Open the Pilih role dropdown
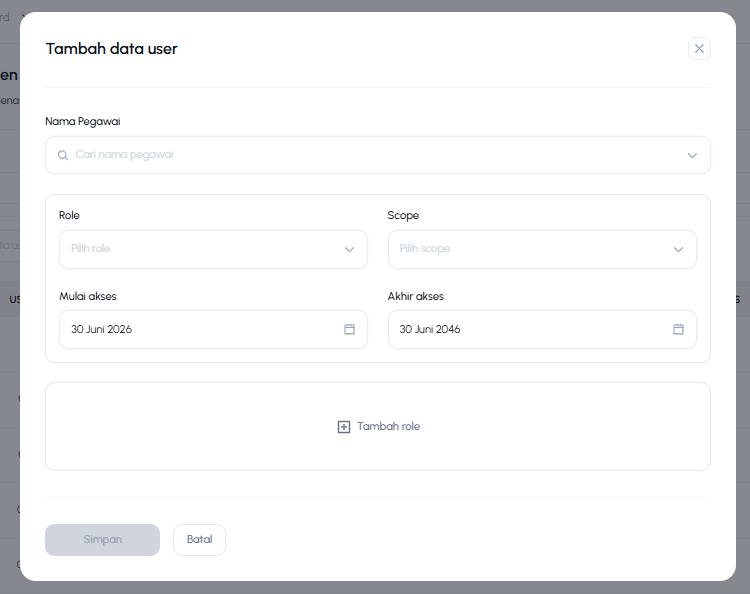This screenshot has height=594, width=750. tap(213, 249)
